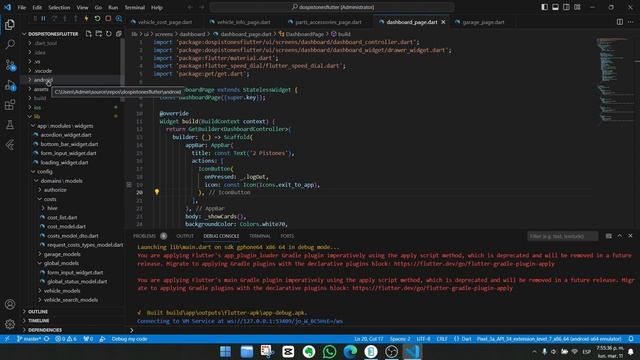Click the debug console filter field
Viewport: 640px width, 360px height.
[x=562, y=236]
